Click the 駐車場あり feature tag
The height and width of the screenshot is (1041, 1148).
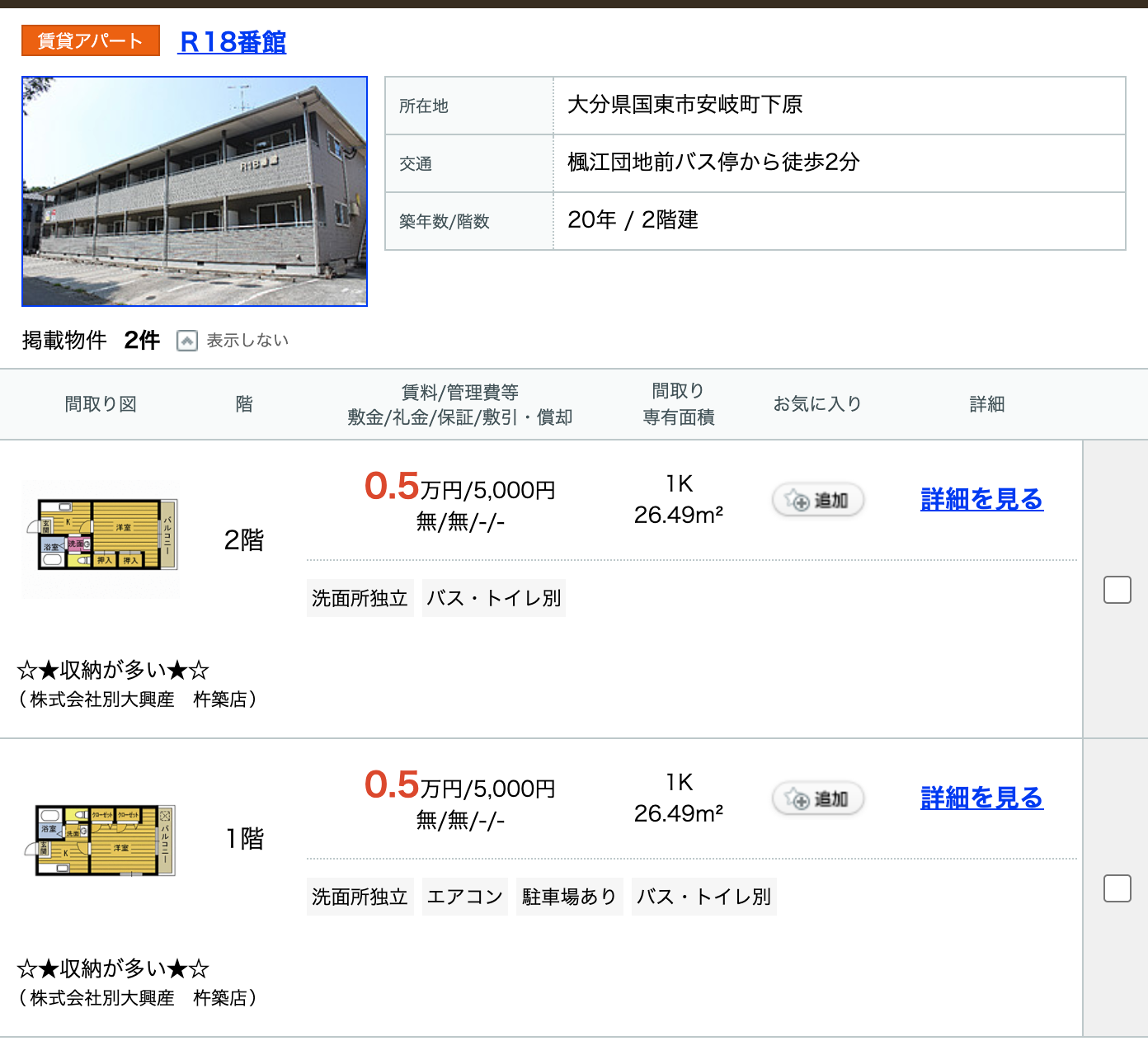[569, 897]
